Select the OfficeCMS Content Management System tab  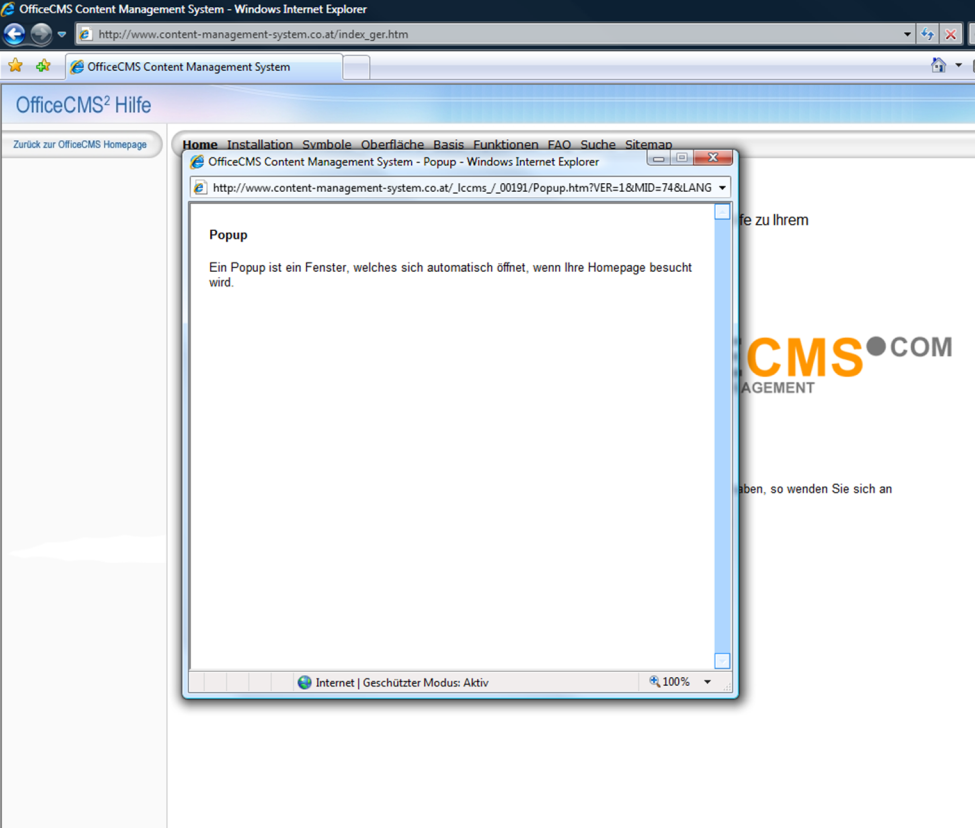204,67
